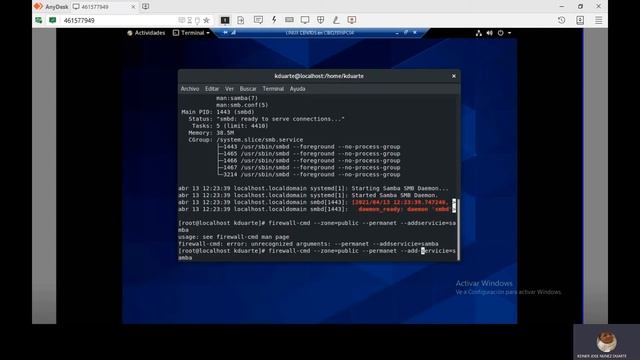Open the Archivo menu in terminal
This screenshot has width=640, height=360.
click(190, 89)
